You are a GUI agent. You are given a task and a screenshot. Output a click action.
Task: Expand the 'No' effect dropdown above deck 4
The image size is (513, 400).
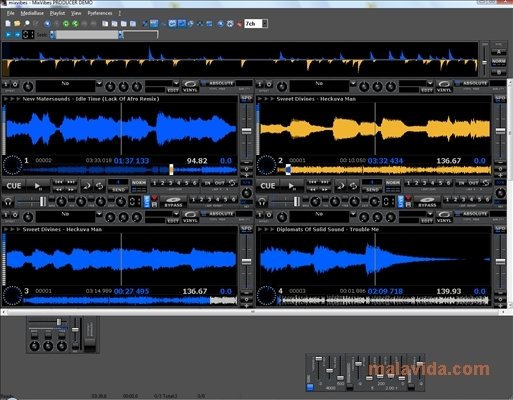pos(353,214)
